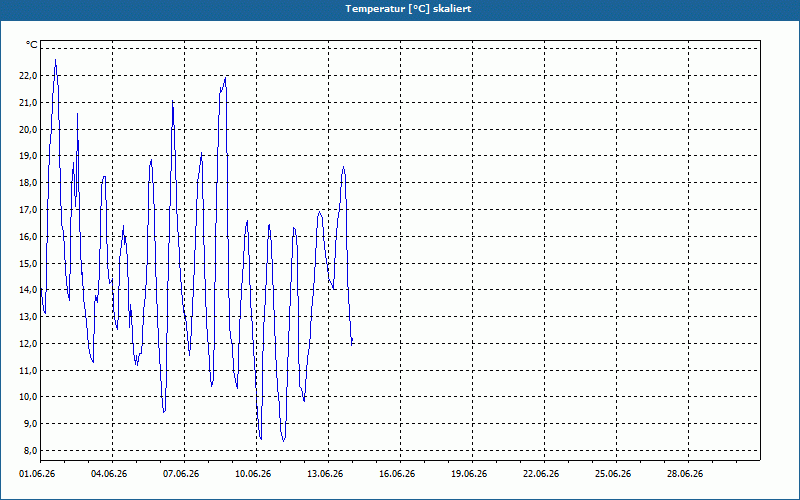Select the 8,0 y-axis tick label
Screen dimensions: 800x500
(30, 451)
